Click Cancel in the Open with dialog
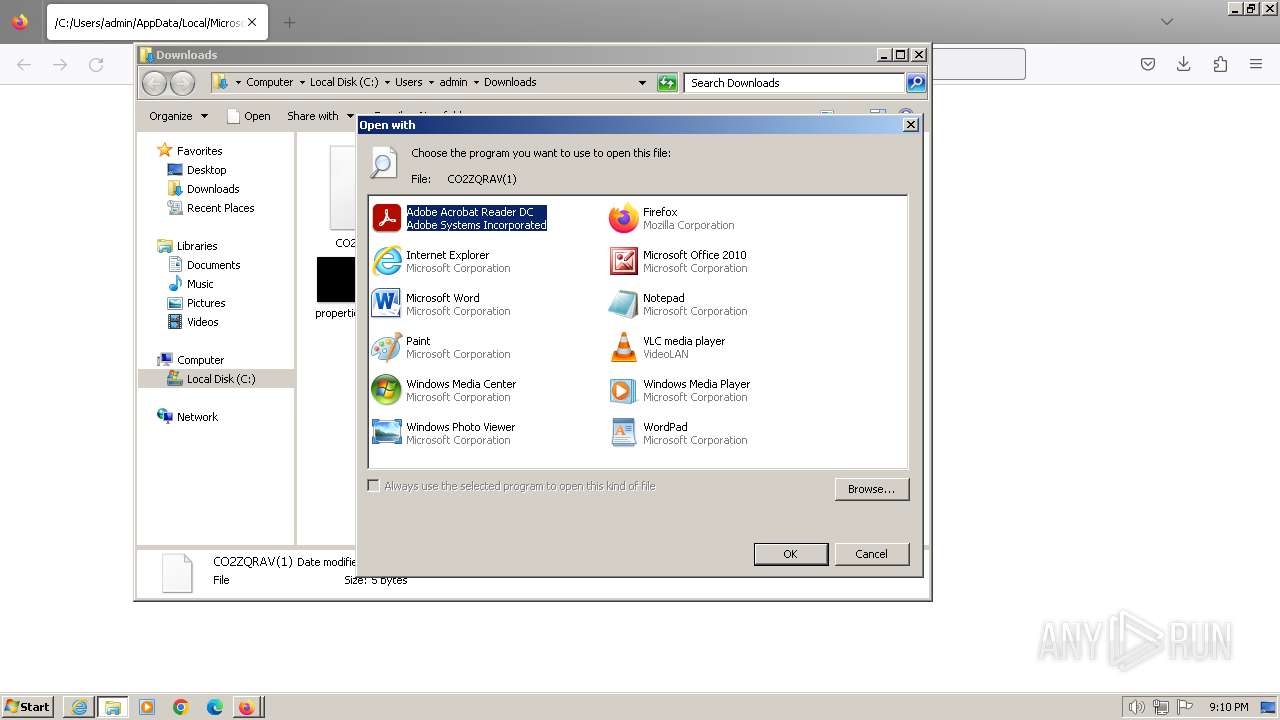 tap(871, 554)
